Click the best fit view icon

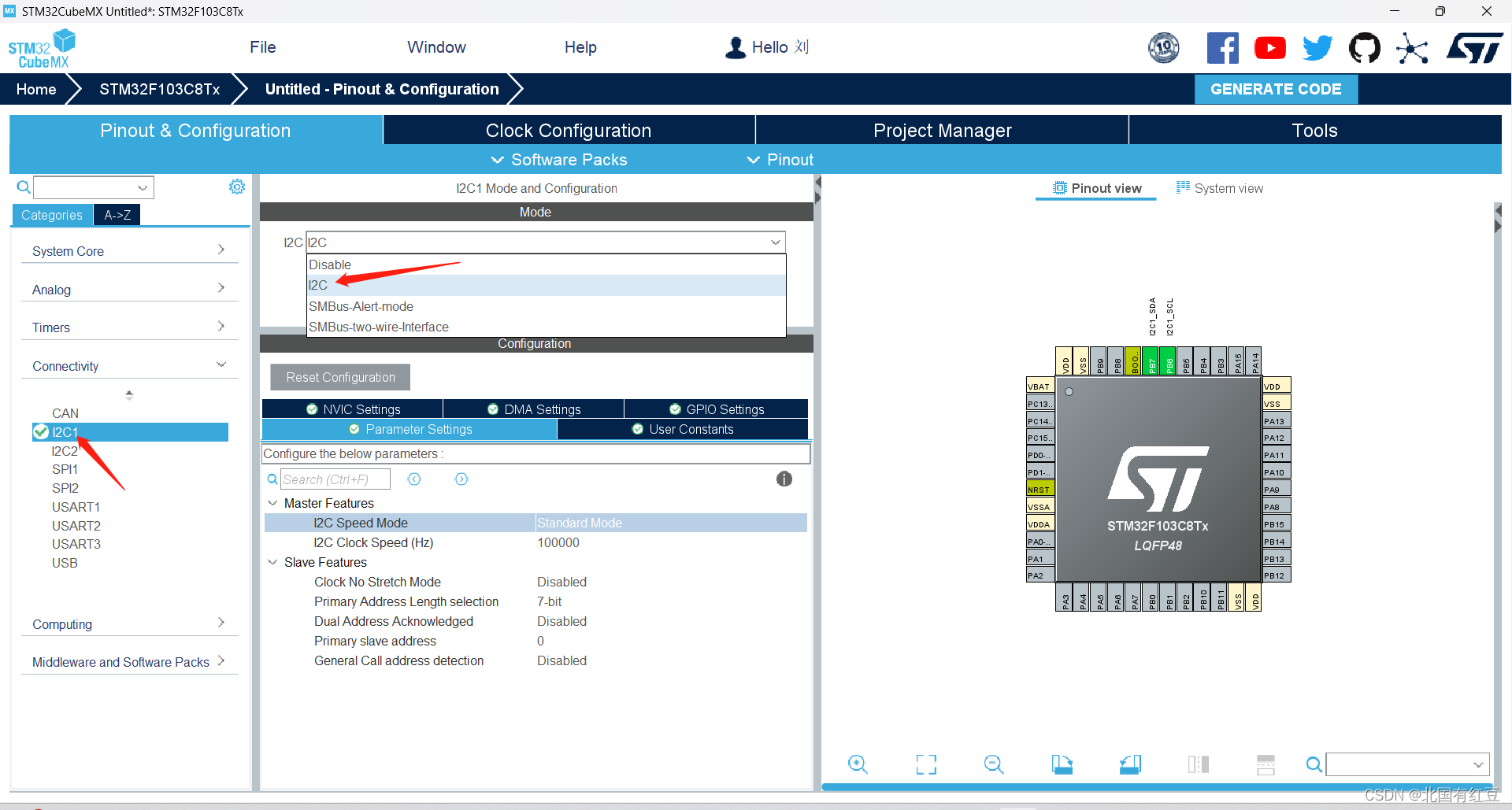(x=925, y=764)
